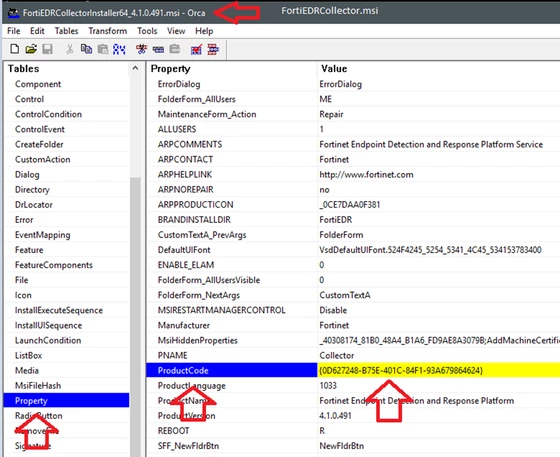Select the ProductVersion property row
The width and height of the screenshot is (560, 457).
pos(353,416)
